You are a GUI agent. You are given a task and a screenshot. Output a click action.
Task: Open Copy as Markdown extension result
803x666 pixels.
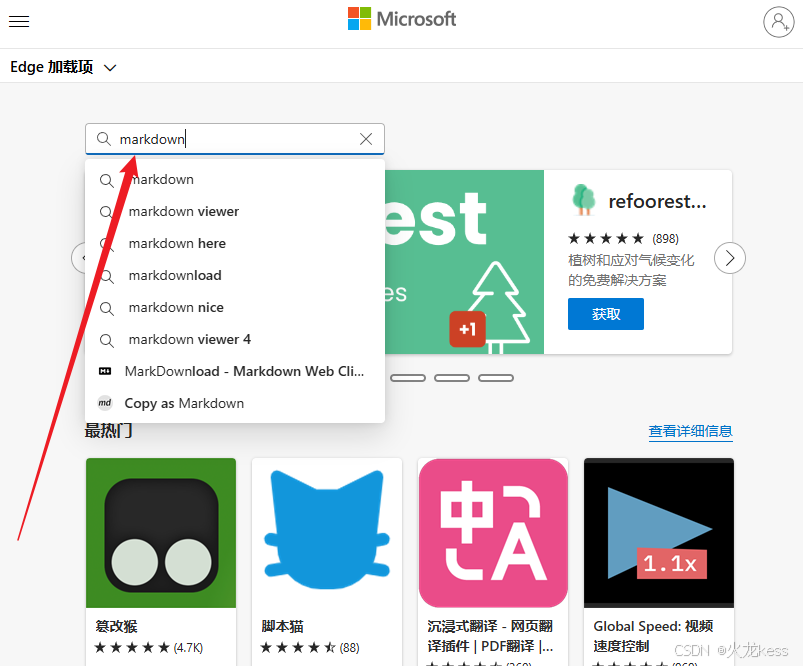tap(235, 403)
